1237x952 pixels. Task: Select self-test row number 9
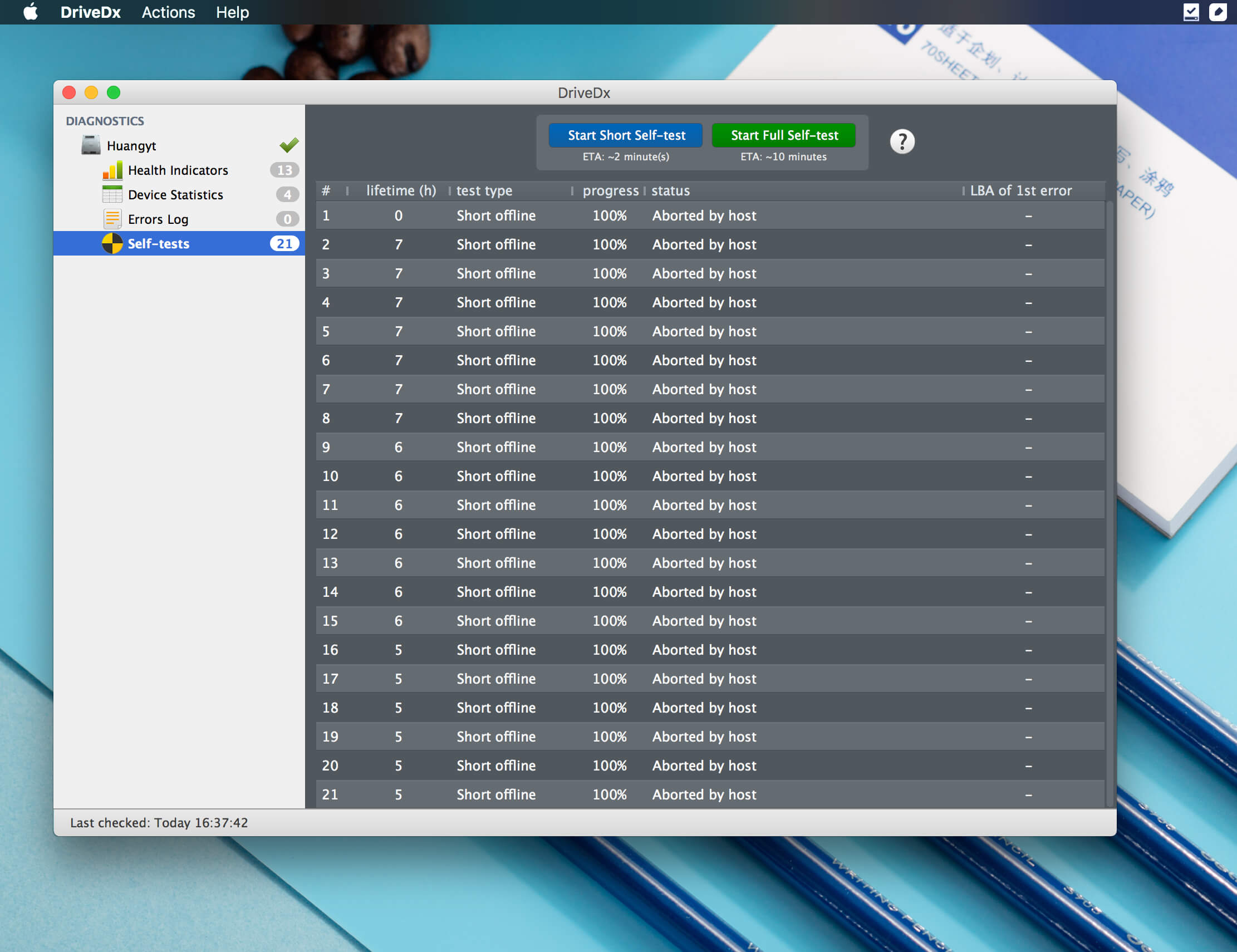(710, 447)
